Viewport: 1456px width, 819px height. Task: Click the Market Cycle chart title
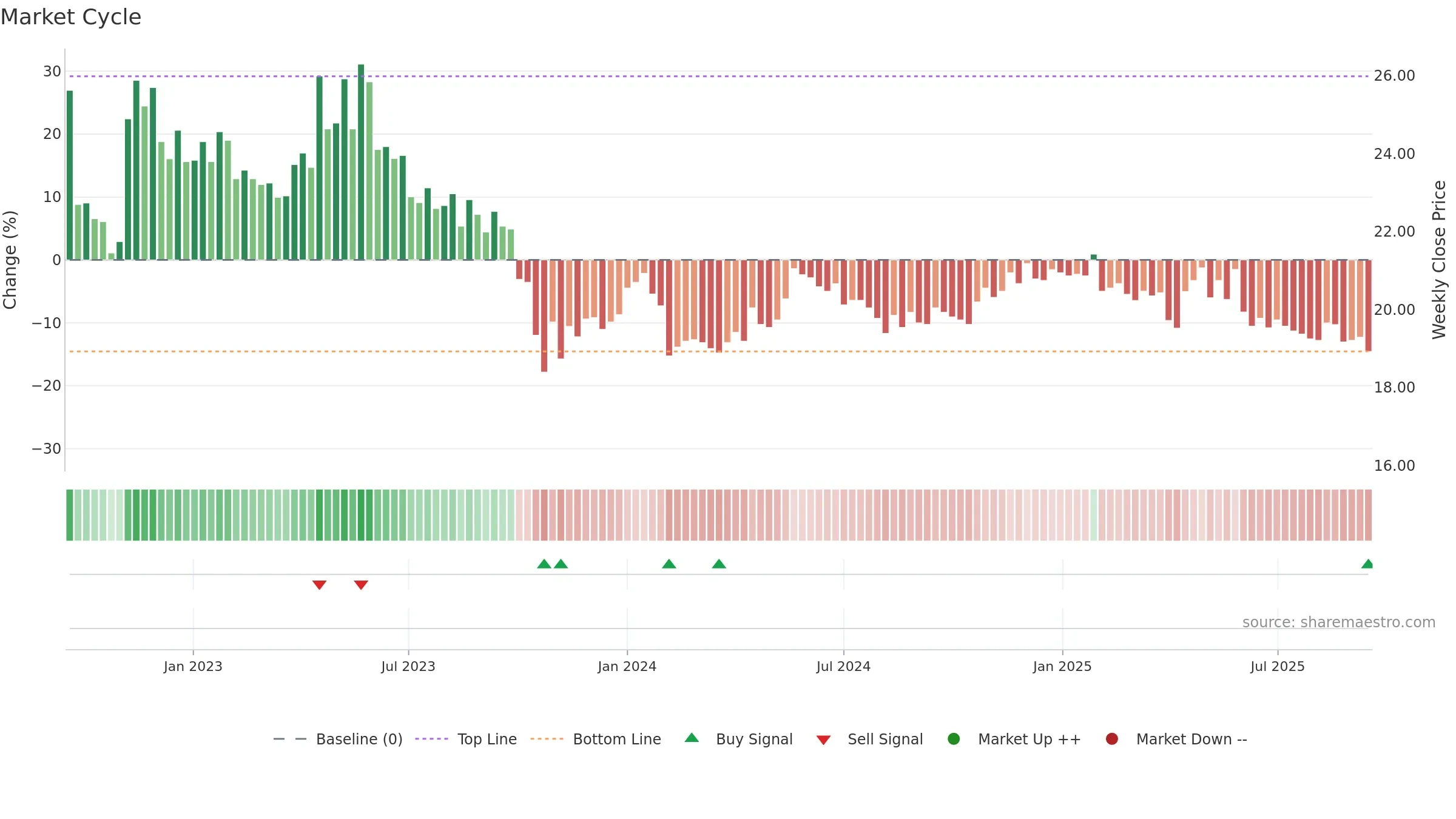click(71, 17)
